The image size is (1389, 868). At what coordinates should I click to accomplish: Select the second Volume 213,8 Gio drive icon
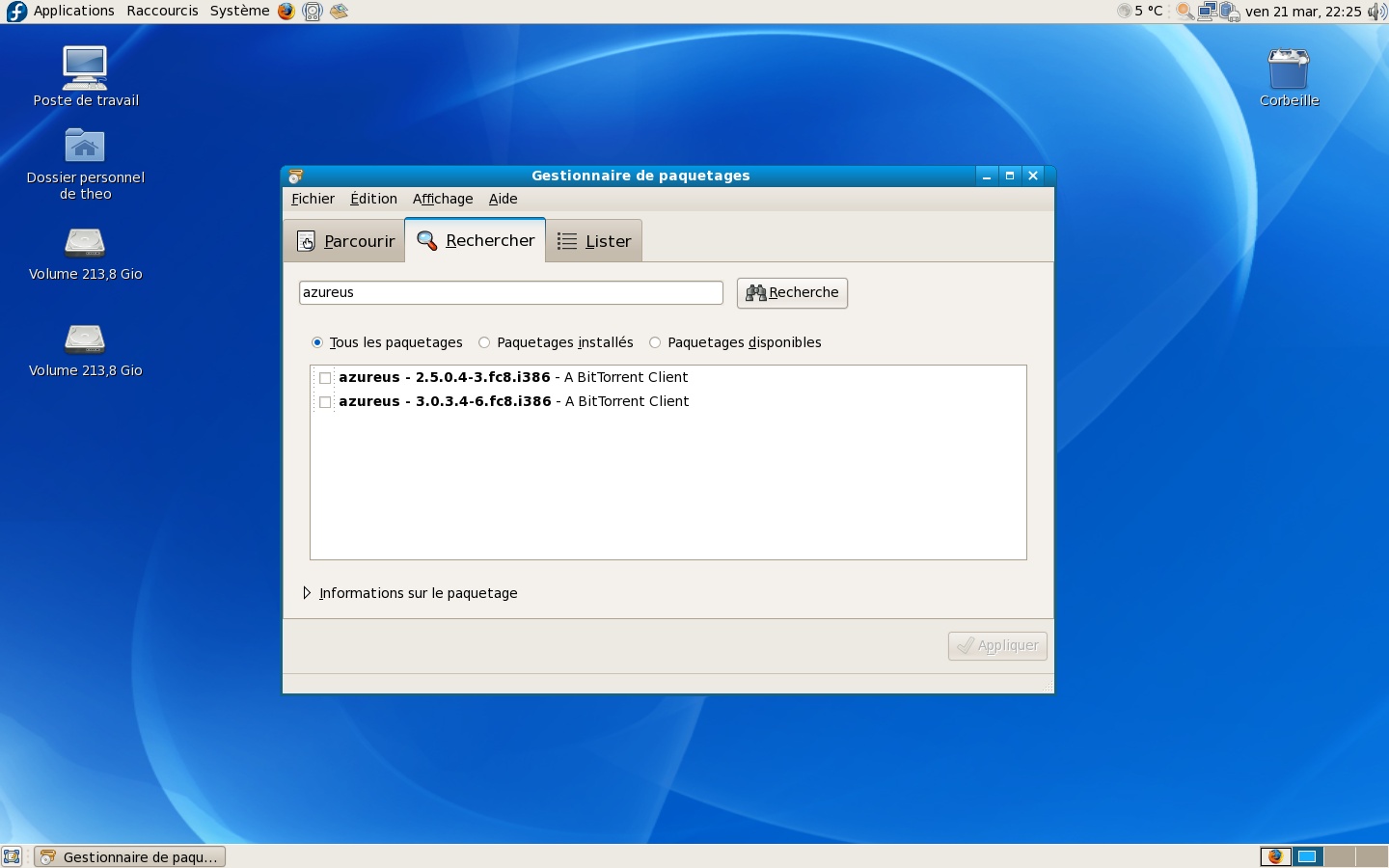click(x=85, y=350)
